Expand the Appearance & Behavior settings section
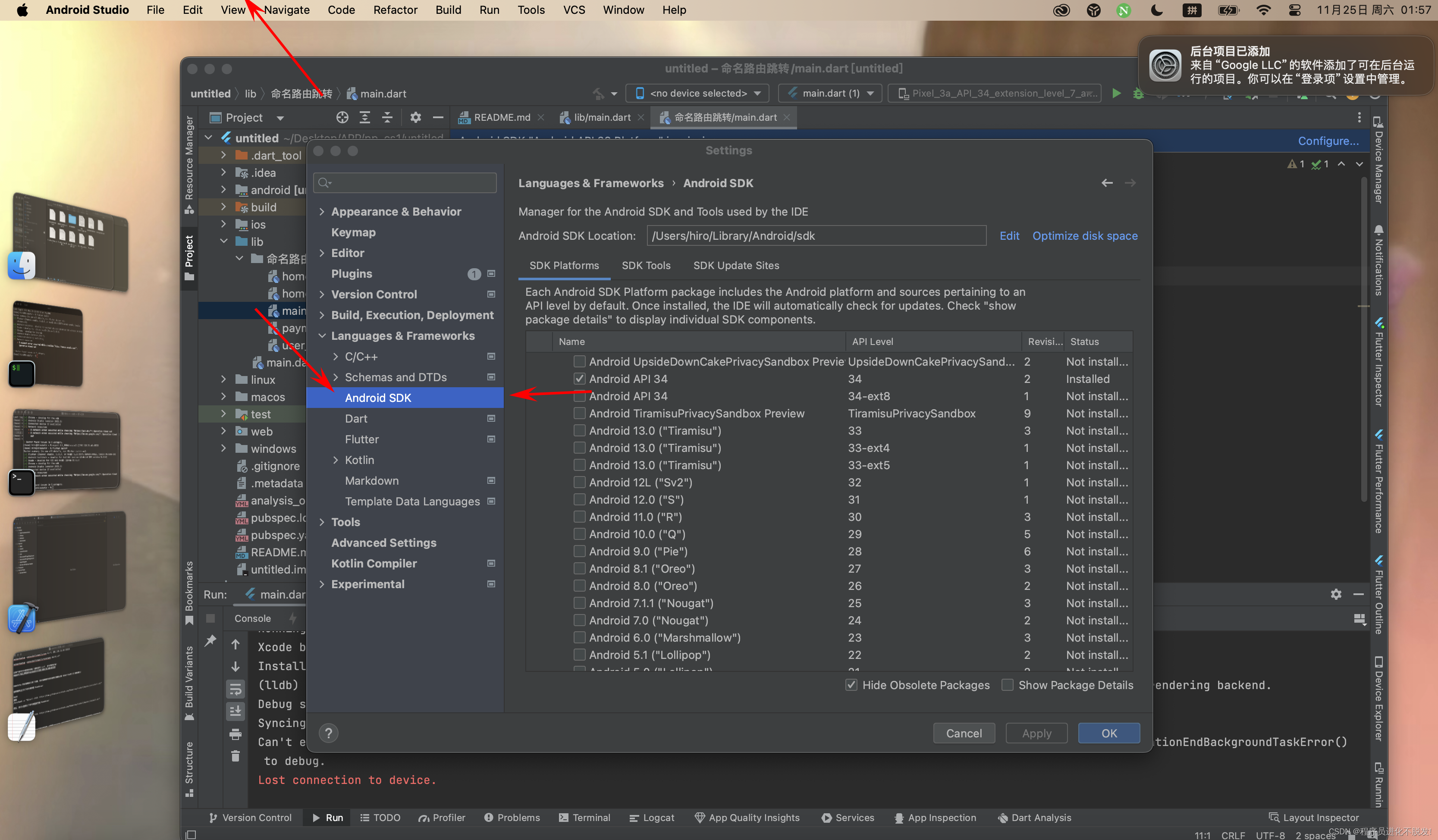Image resolution: width=1438 pixels, height=840 pixels. coord(322,212)
